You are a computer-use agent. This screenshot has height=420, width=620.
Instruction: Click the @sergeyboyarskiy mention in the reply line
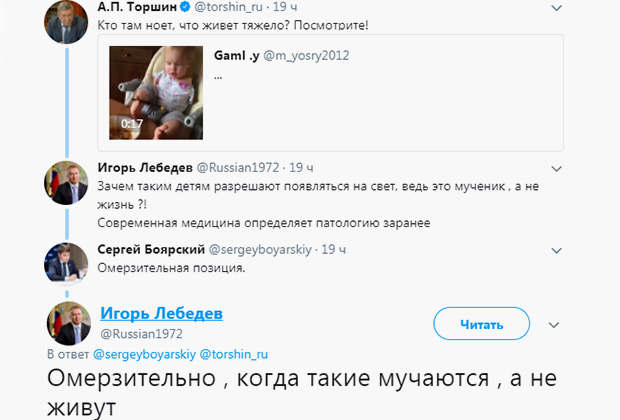tap(144, 354)
